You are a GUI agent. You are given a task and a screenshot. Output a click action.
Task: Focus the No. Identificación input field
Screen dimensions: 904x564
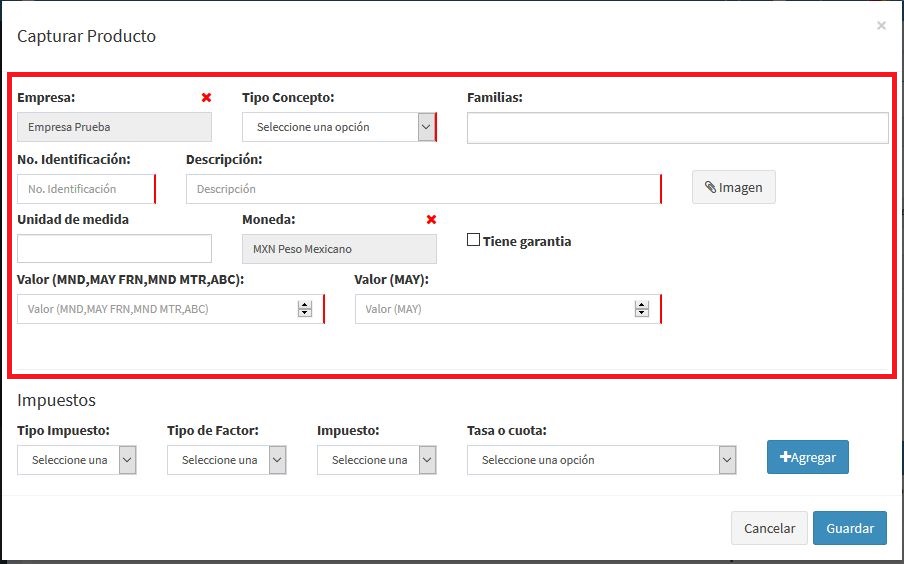pyautogui.click(x=85, y=189)
